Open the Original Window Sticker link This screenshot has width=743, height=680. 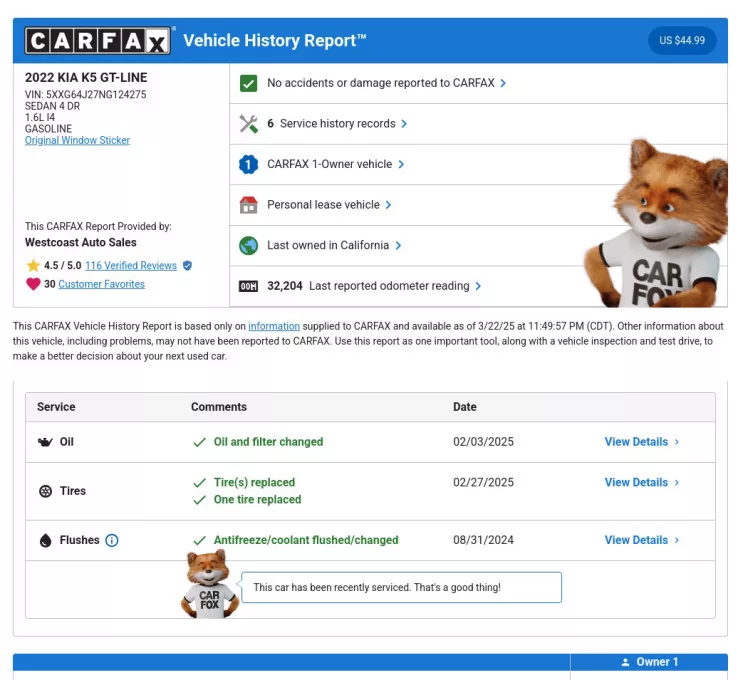(77, 141)
